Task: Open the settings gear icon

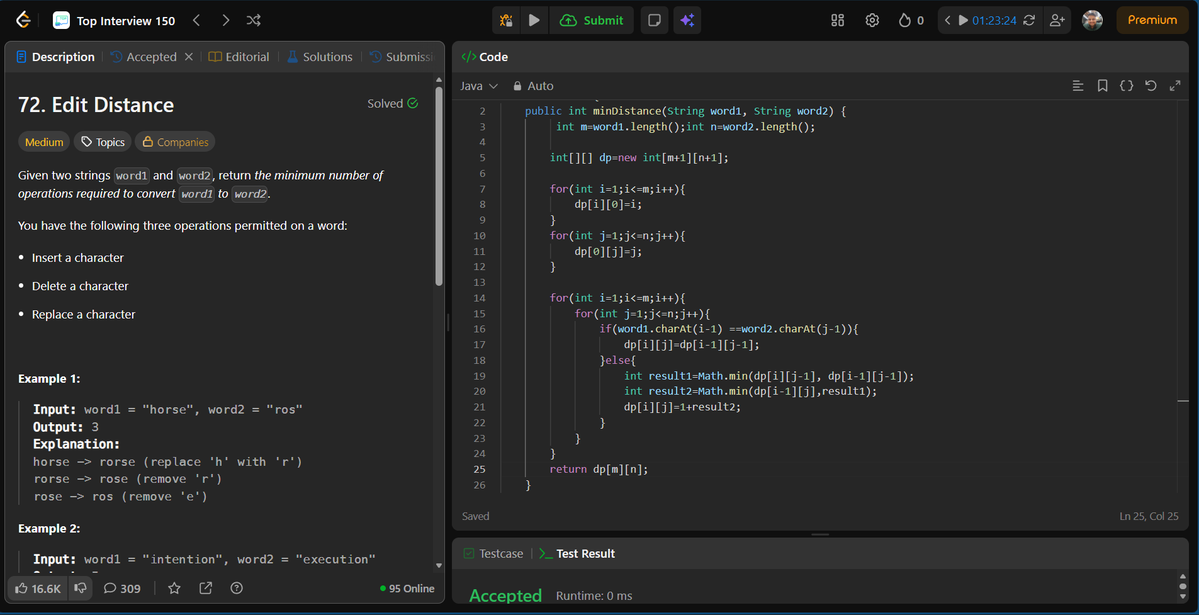Action: pyautogui.click(x=872, y=21)
